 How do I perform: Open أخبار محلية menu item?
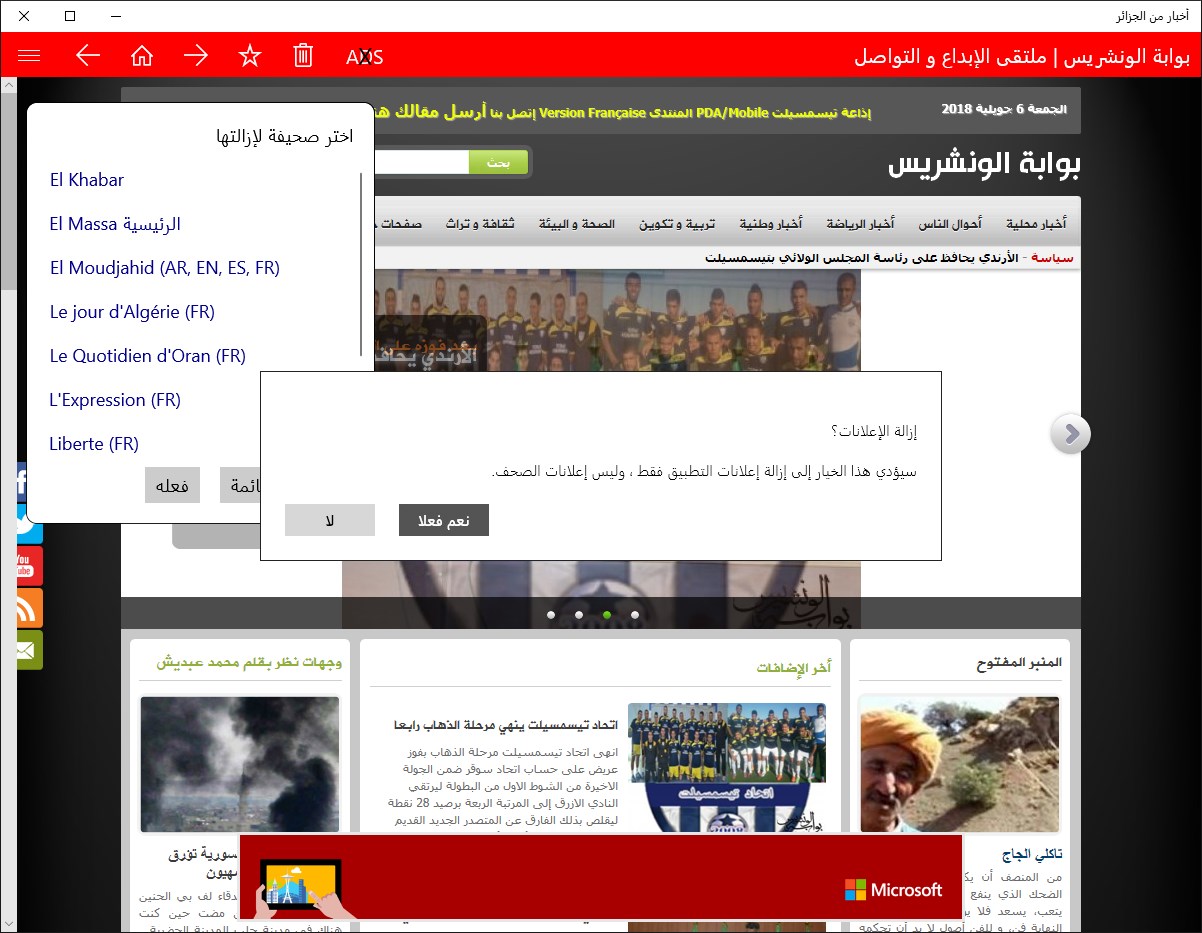1036,224
